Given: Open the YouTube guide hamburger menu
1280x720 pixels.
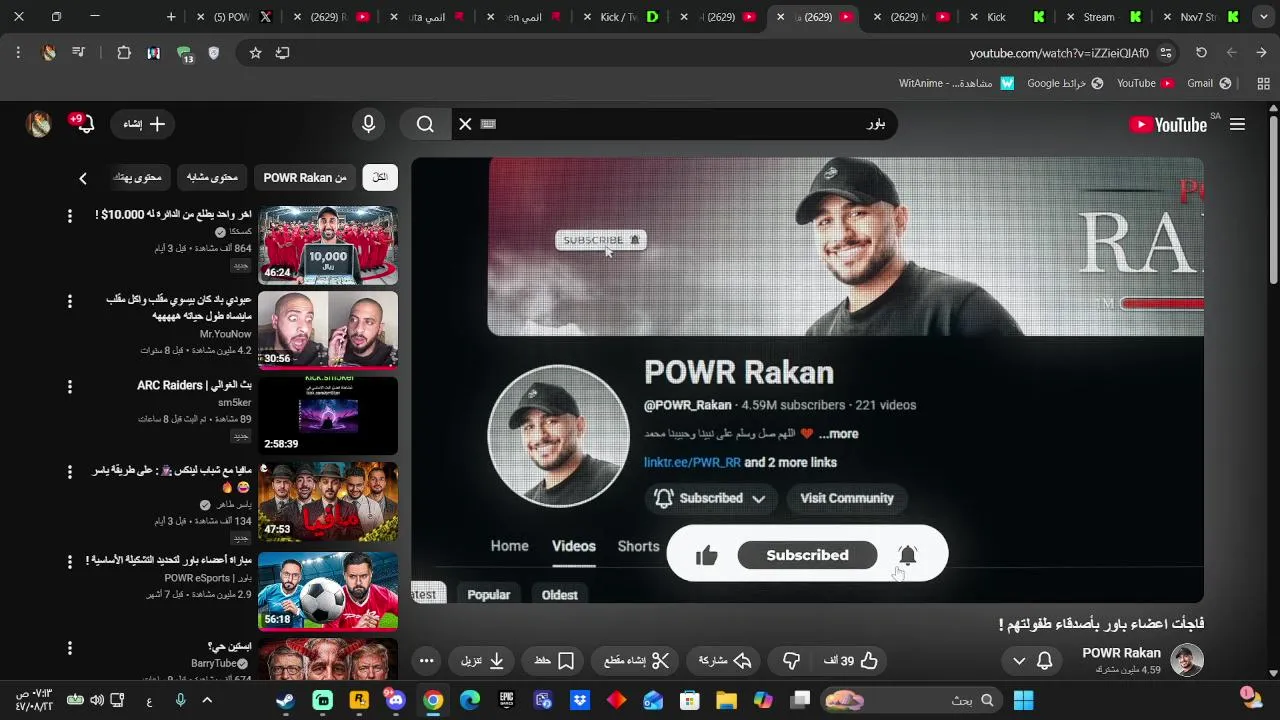Looking at the screenshot, I should point(1237,124).
